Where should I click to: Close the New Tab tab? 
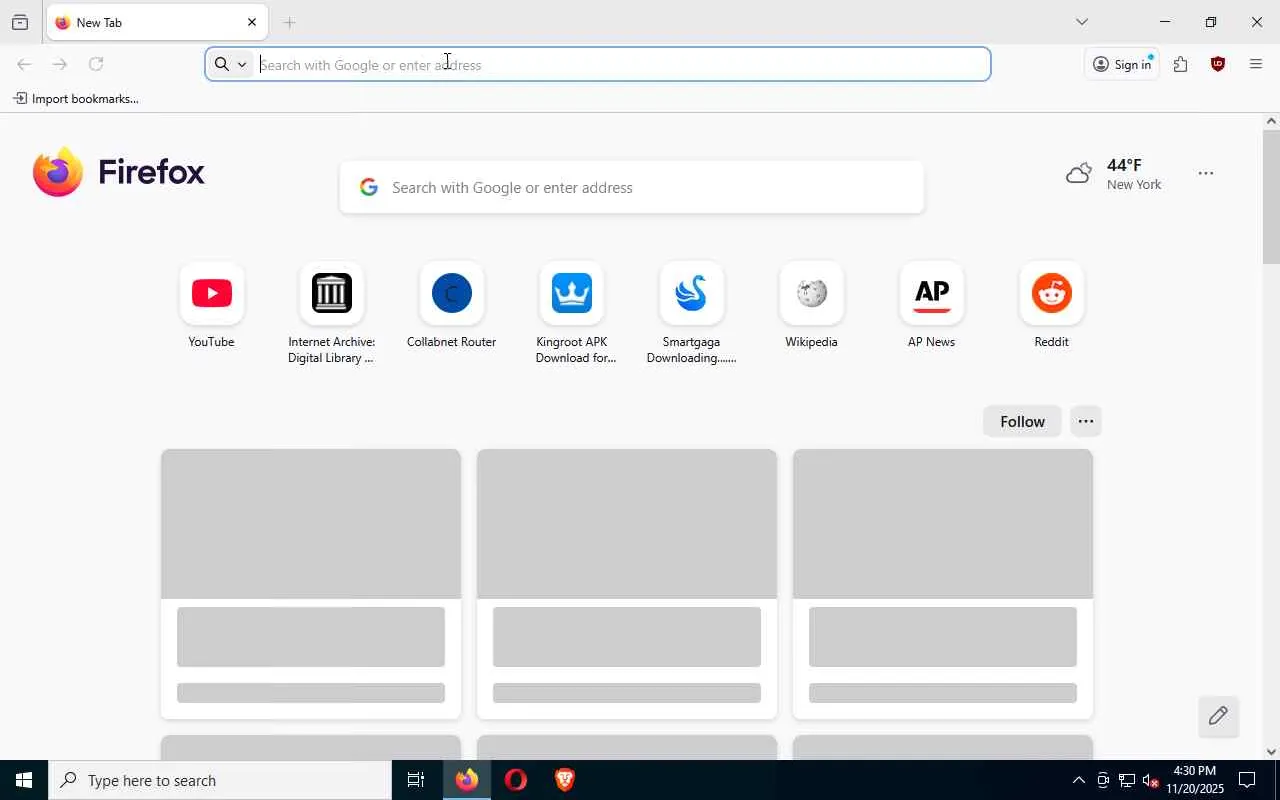pos(252,22)
